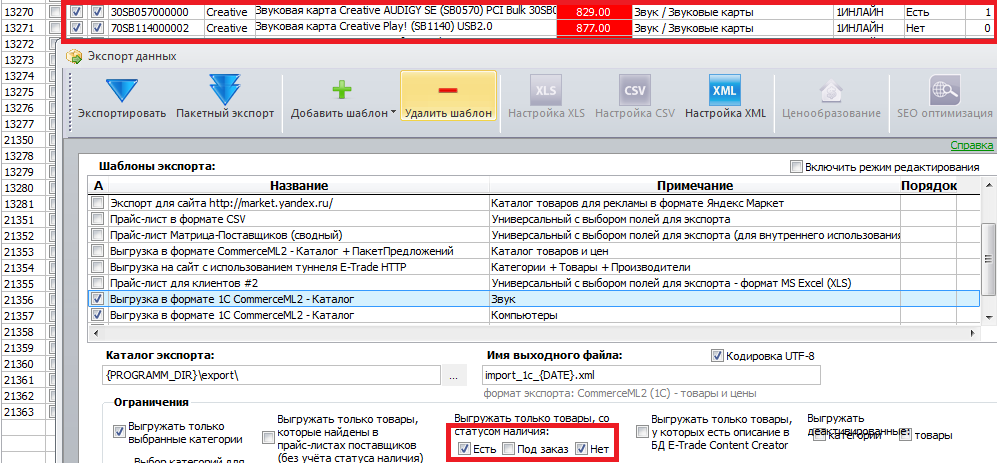Open Настройка CSV settings
The height and width of the screenshot is (463, 997).
tap(634, 97)
